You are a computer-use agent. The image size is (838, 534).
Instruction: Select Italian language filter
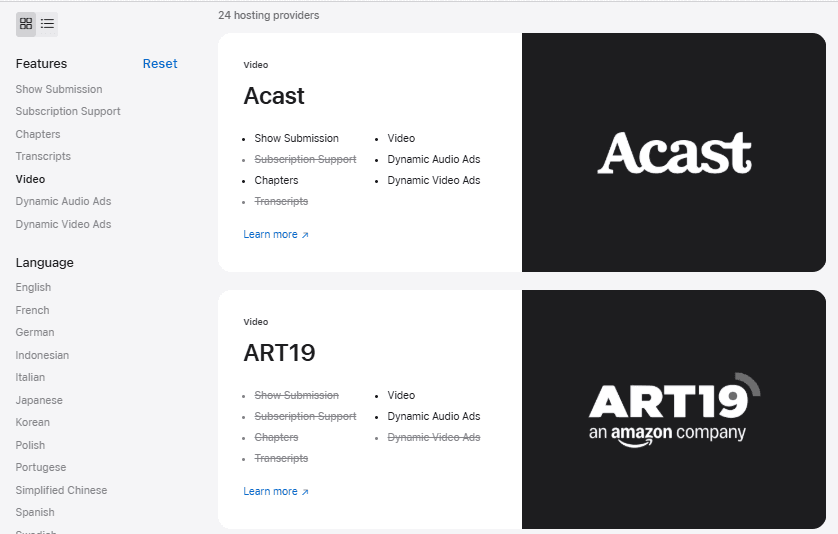point(30,377)
